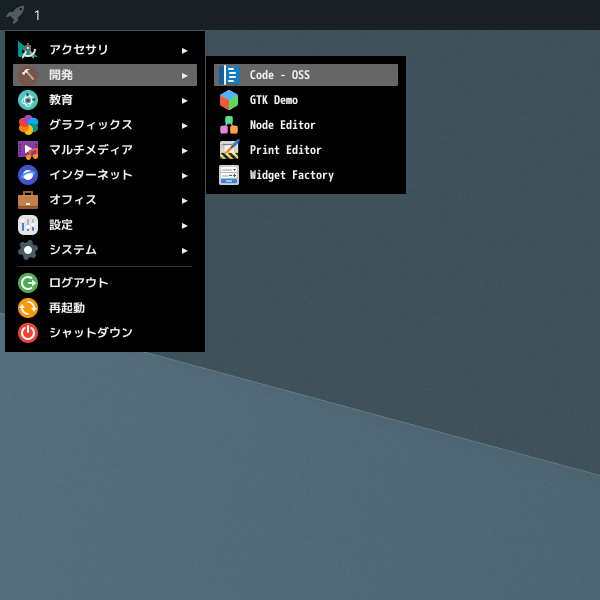Screen dimensions: 600x600
Task: Expand the マルチメディア submenu arrow
Action: click(184, 150)
